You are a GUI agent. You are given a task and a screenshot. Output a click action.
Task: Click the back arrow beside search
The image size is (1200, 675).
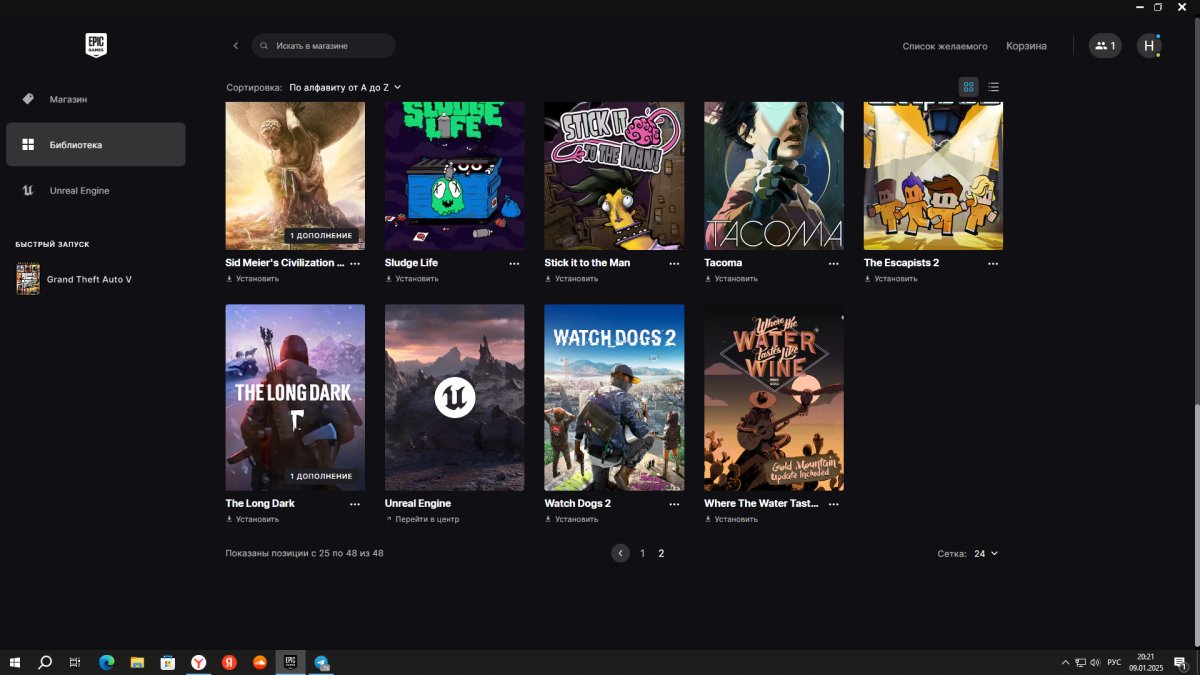click(x=236, y=46)
